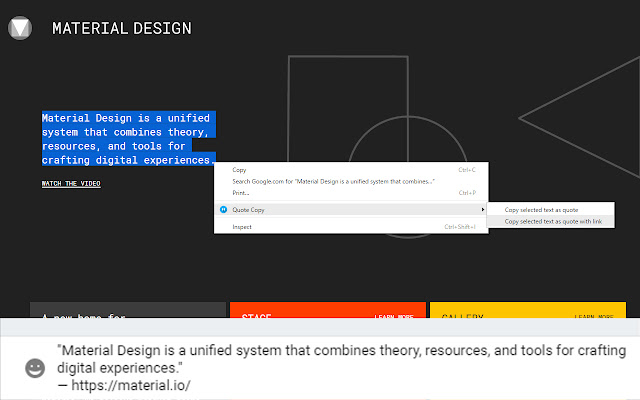The image size is (640, 400).
Task: Click the https://material.io/ attribution line
Action: coord(124,385)
